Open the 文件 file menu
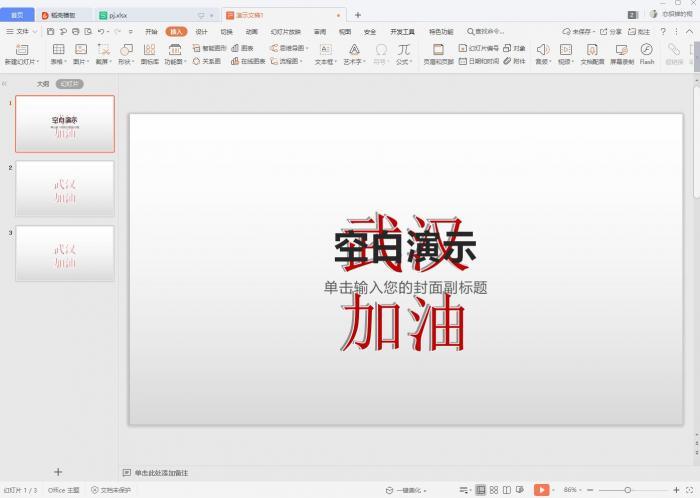The image size is (700, 498). point(22,32)
